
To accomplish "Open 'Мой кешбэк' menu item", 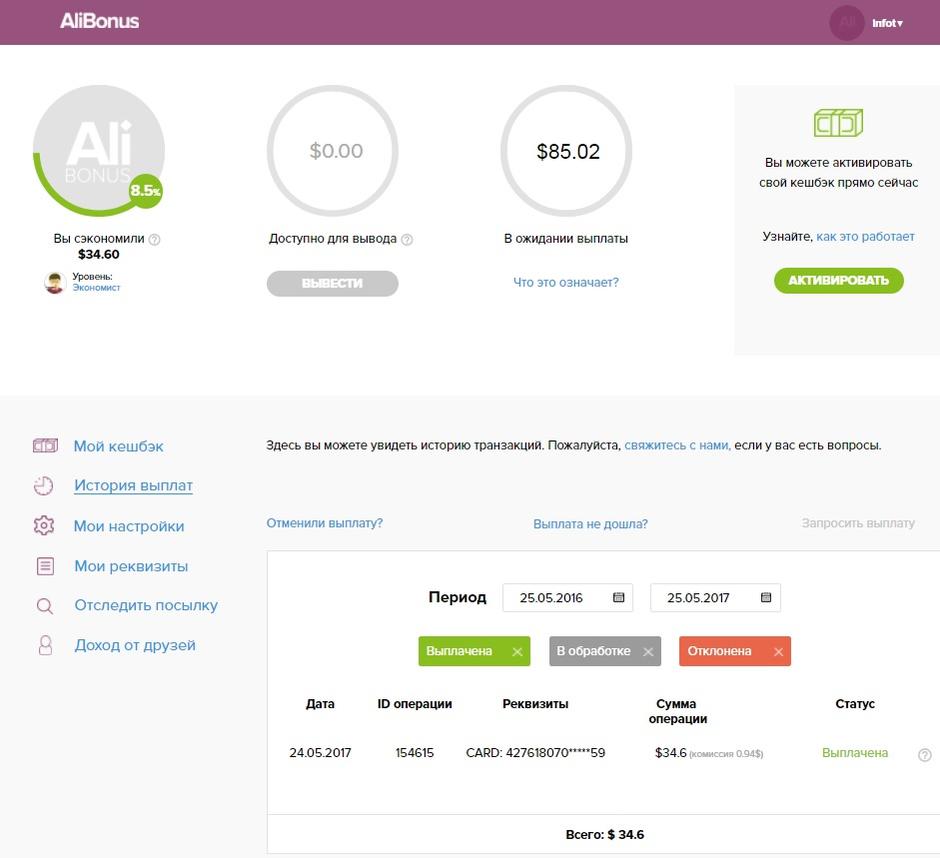I will coord(118,446).
